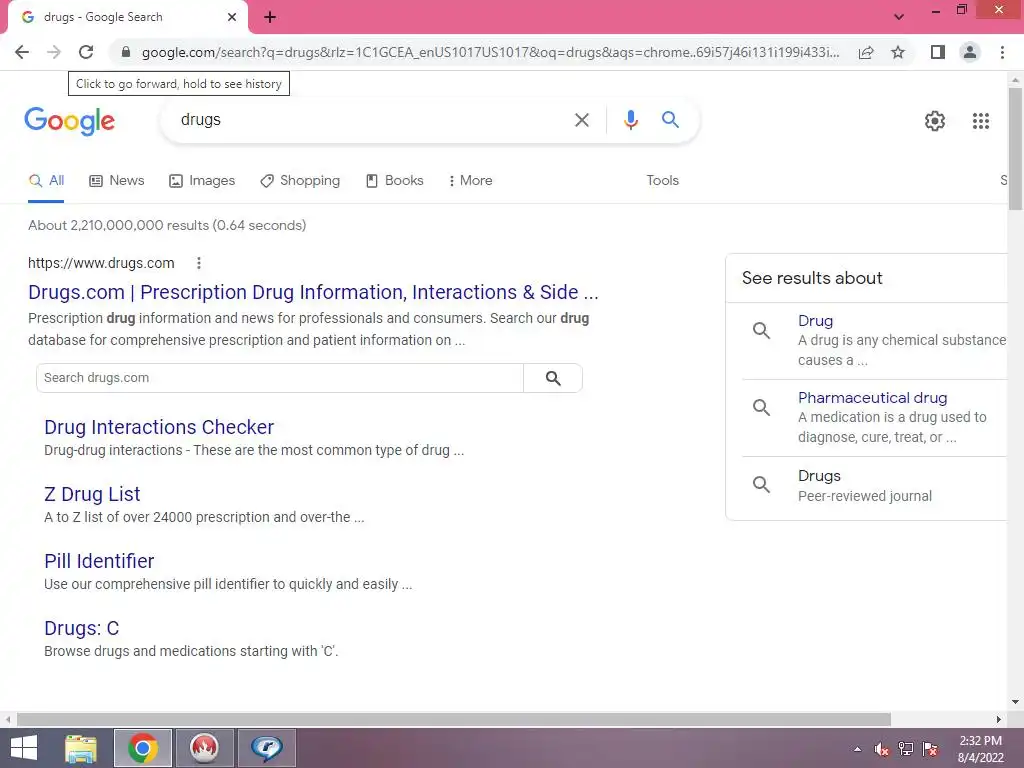1024x768 pixels.
Task: Open the Action Center flag icon
Action: pyautogui.click(x=930, y=749)
